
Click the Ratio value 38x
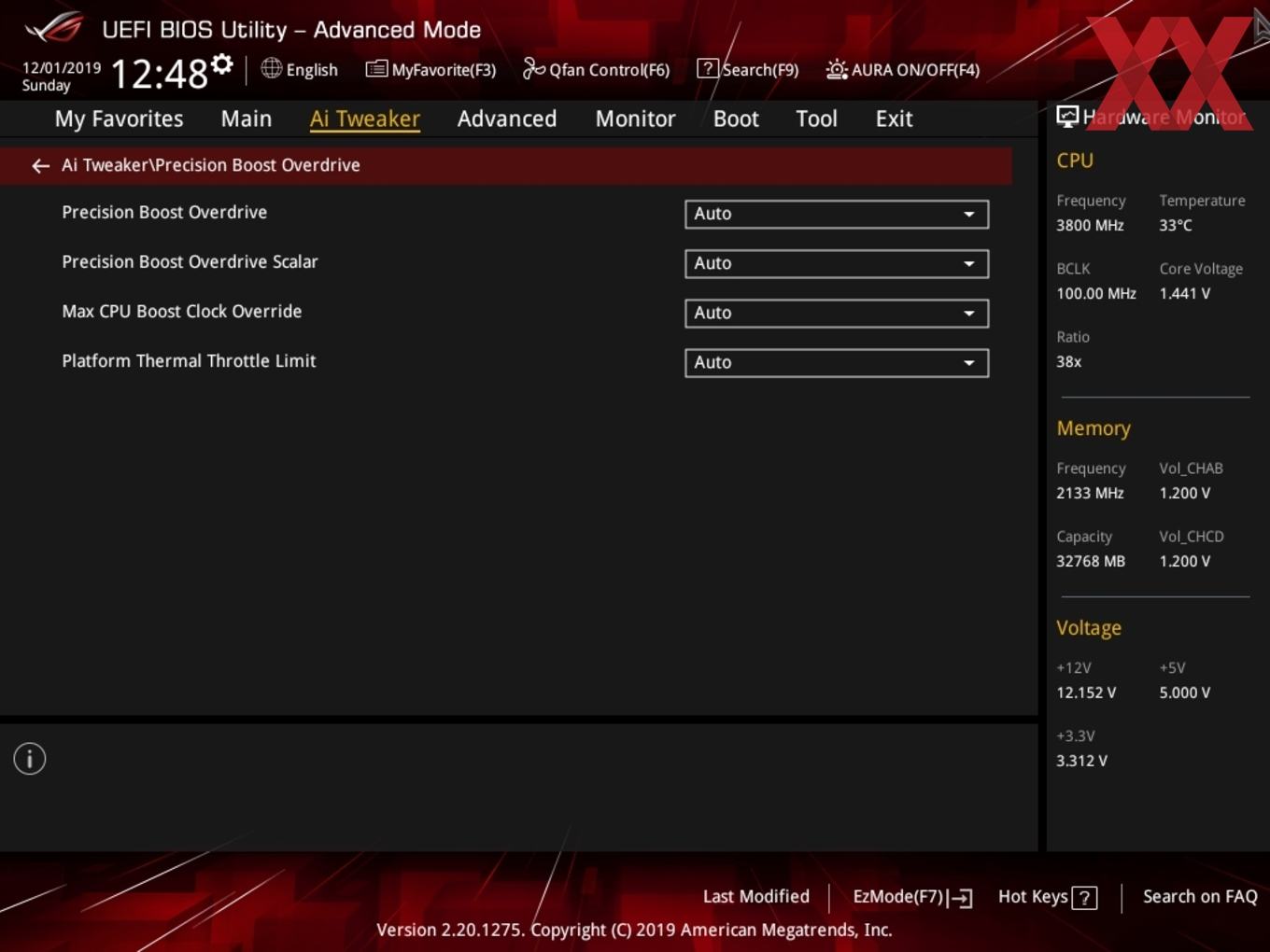(1068, 361)
